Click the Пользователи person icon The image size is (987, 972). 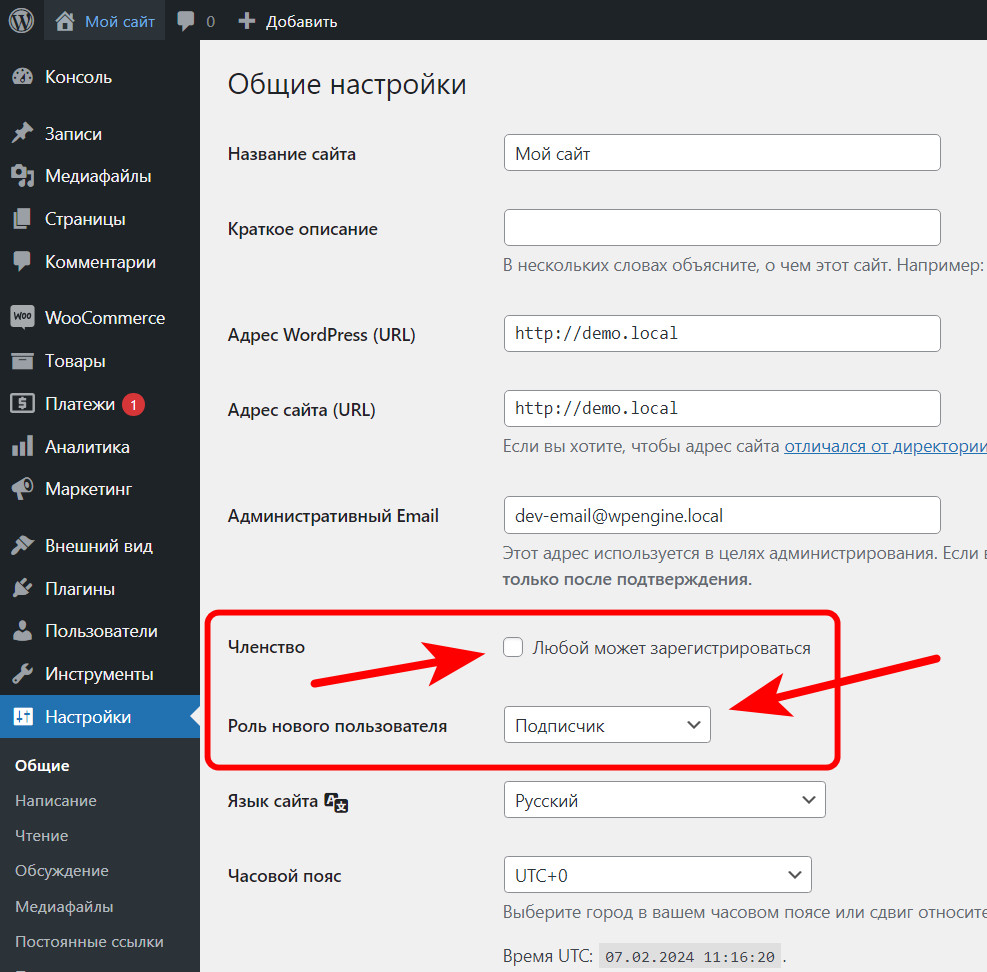pos(23,631)
